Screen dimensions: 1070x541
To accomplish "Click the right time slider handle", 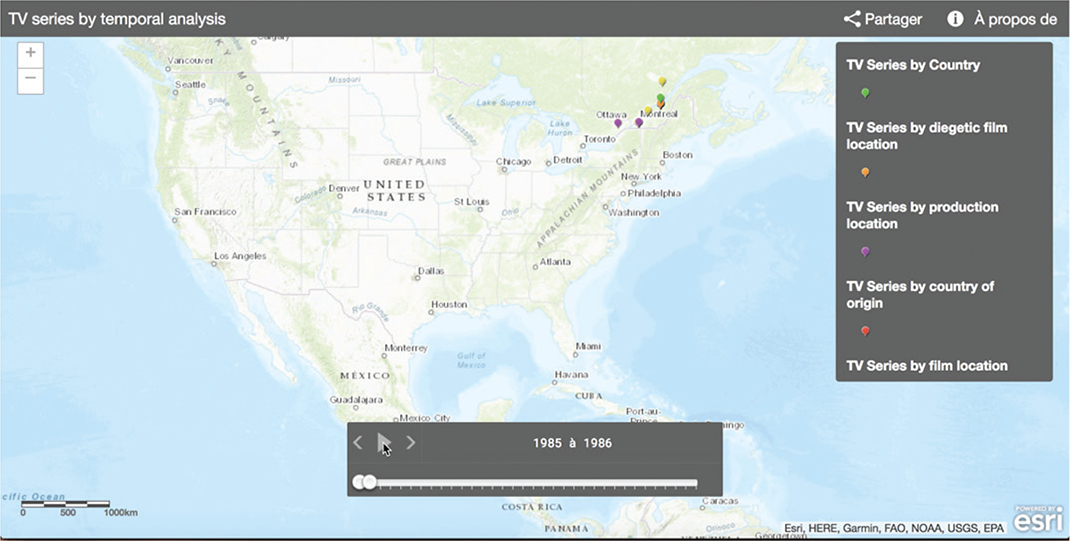I will coord(369,482).
